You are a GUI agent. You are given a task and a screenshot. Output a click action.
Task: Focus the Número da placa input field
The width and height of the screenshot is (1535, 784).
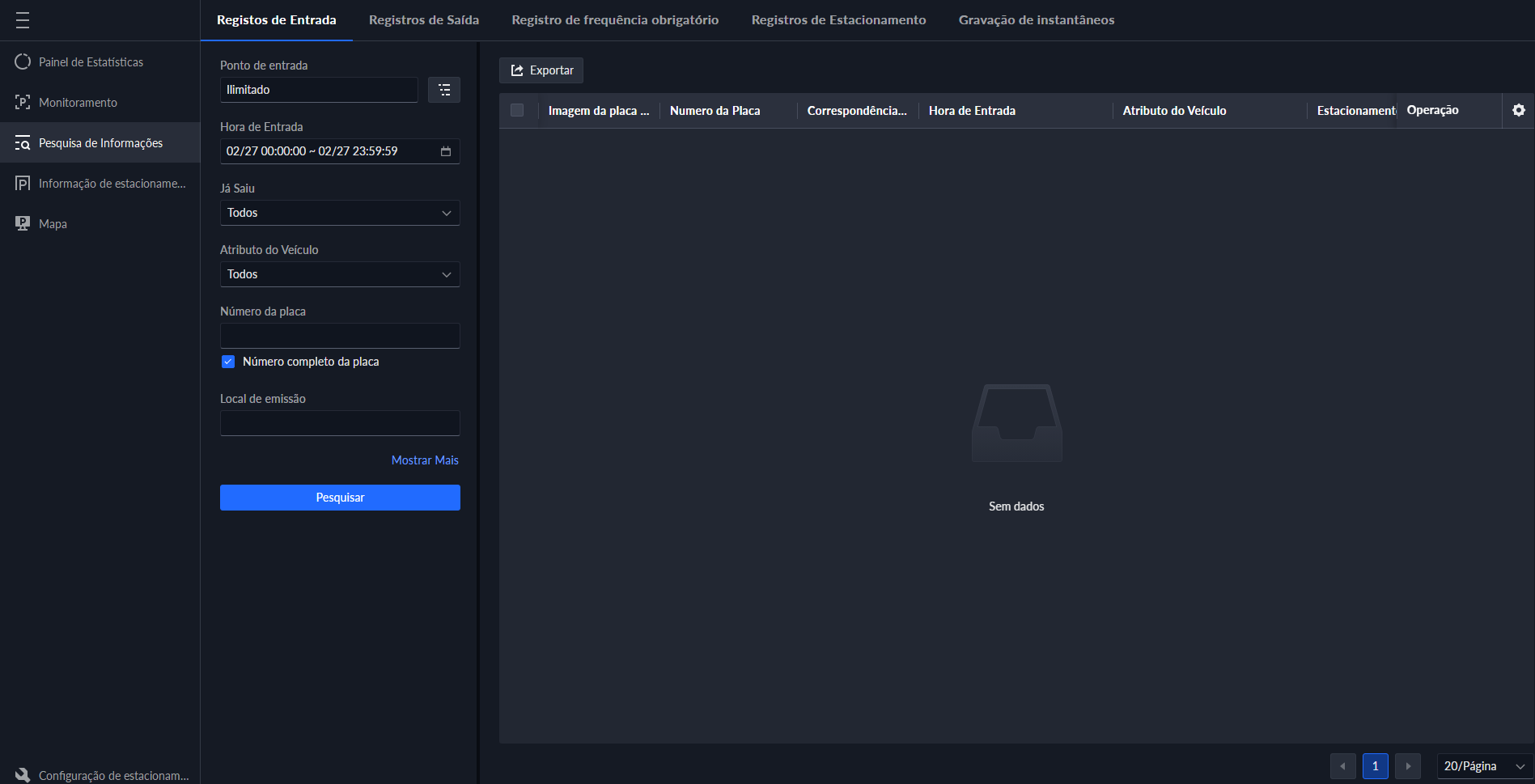(340, 336)
